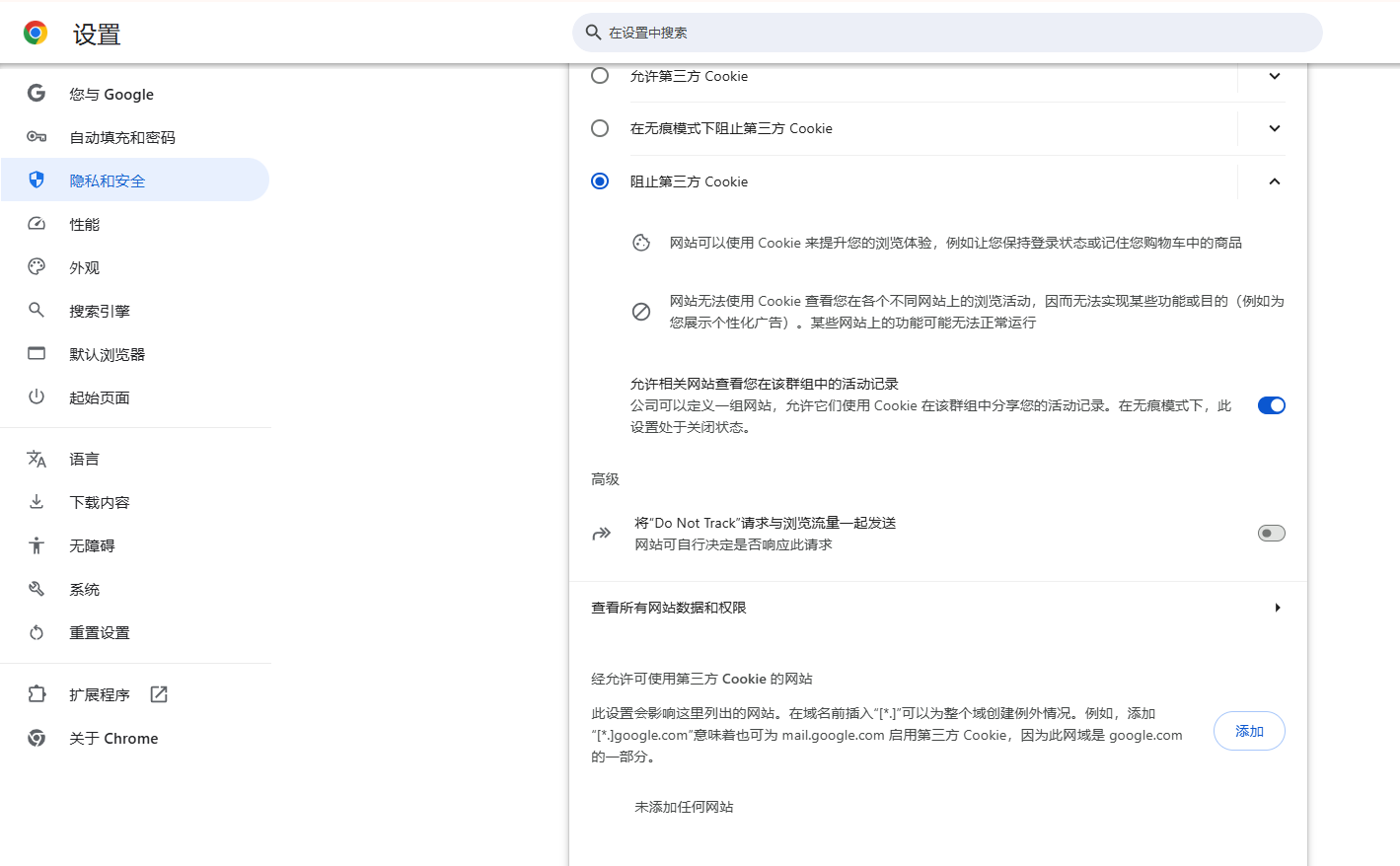Viewport: 1400px width, 866px height.
Task: Click the Google G icon in sidebar
Action: (37, 93)
